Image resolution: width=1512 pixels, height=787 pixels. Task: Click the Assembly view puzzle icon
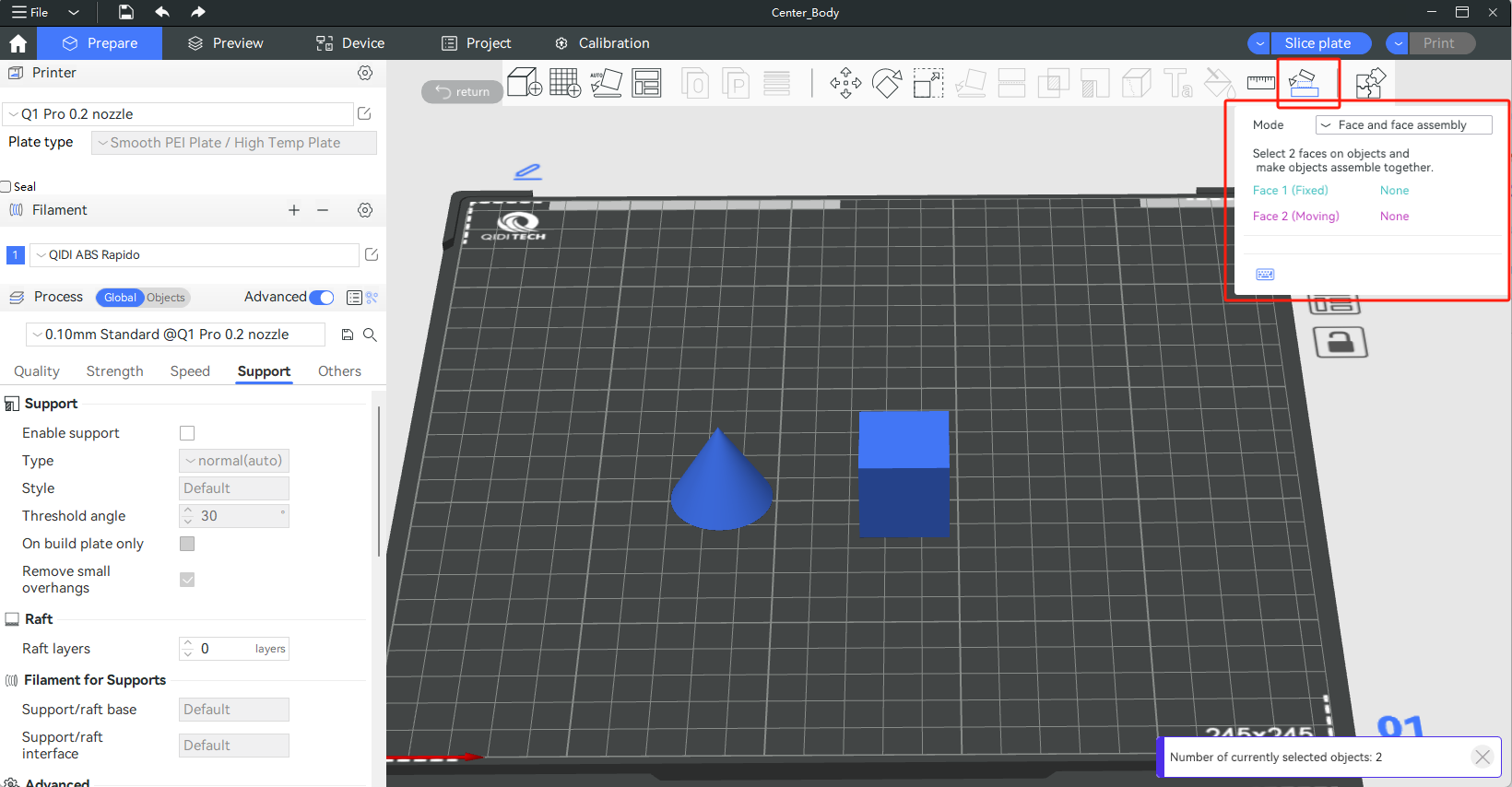pos(1370,83)
